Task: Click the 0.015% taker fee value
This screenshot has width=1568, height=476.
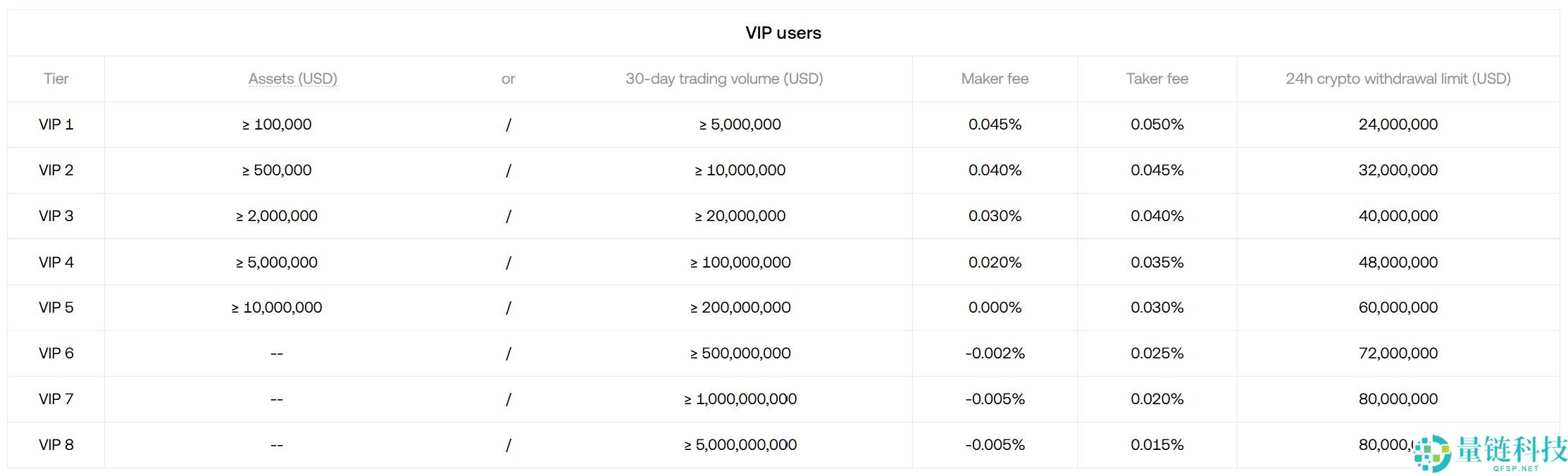Action: click(1157, 445)
